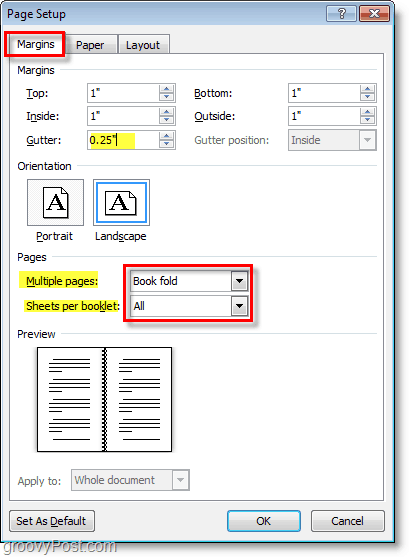The width and height of the screenshot is (409, 557).
Task: Decrease the Inside margin with down arrow
Action: [x=166, y=120]
